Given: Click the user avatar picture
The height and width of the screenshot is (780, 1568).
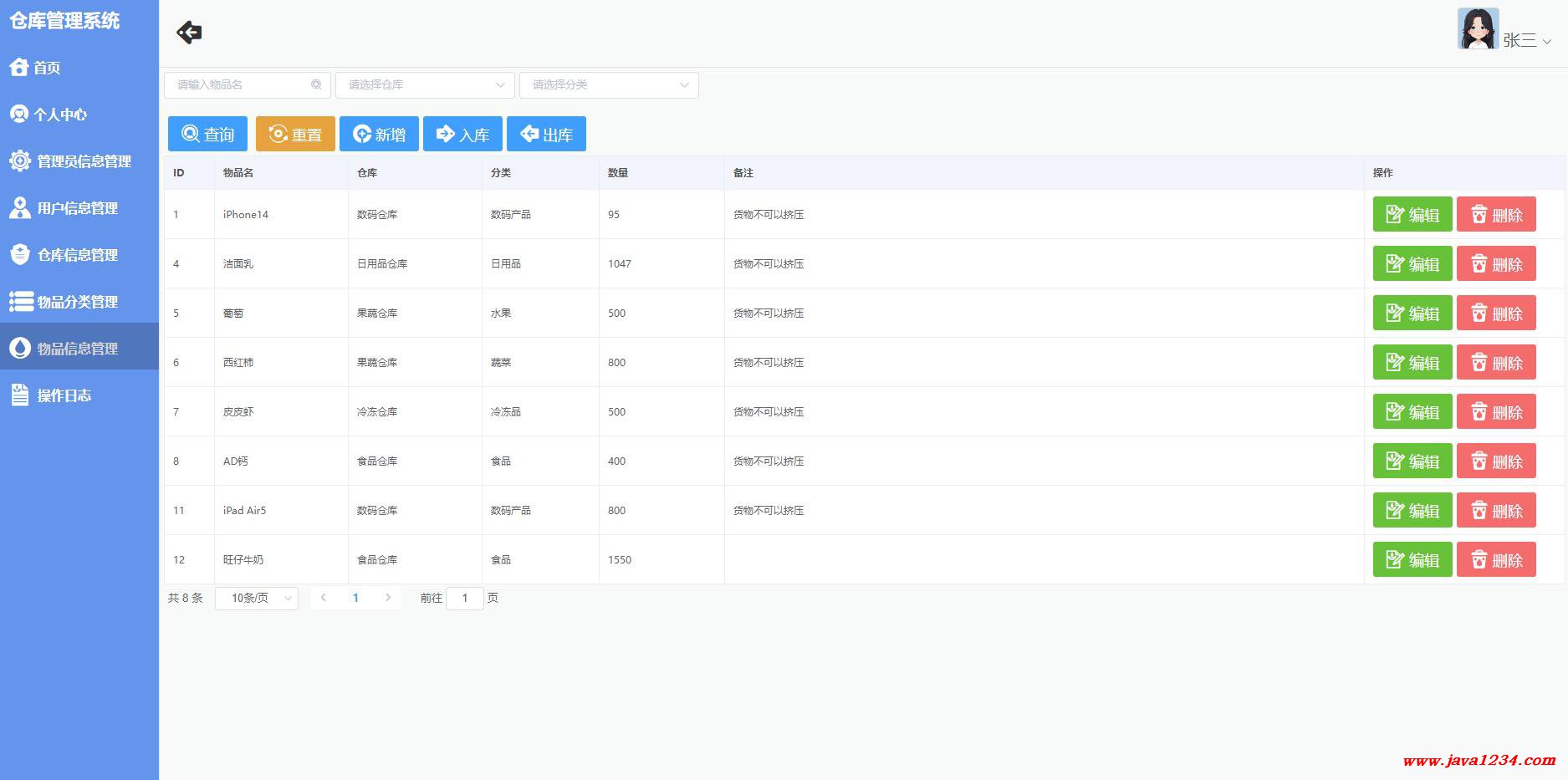Looking at the screenshot, I should (x=1478, y=29).
